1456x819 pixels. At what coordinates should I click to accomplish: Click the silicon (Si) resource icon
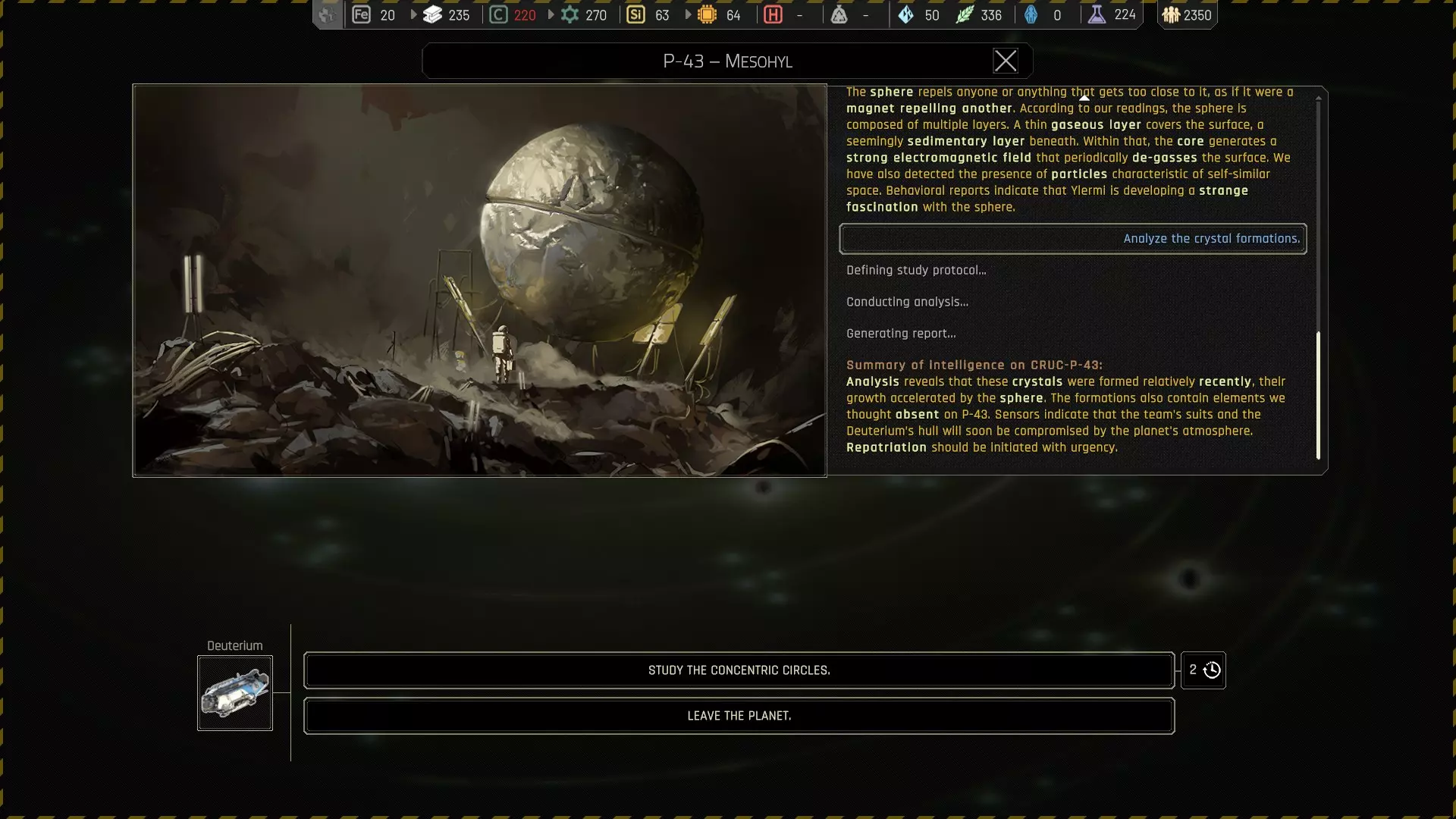pos(635,14)
